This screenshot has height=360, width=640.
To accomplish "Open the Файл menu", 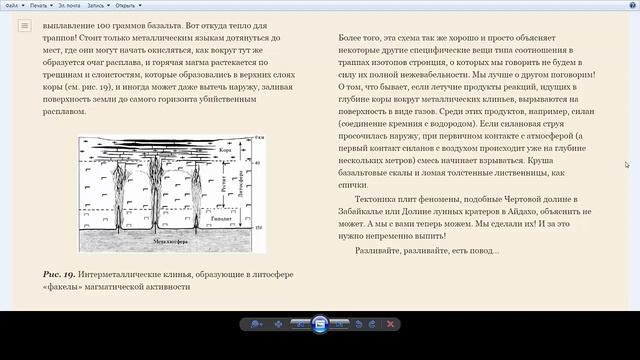I will tap(15, 6).
